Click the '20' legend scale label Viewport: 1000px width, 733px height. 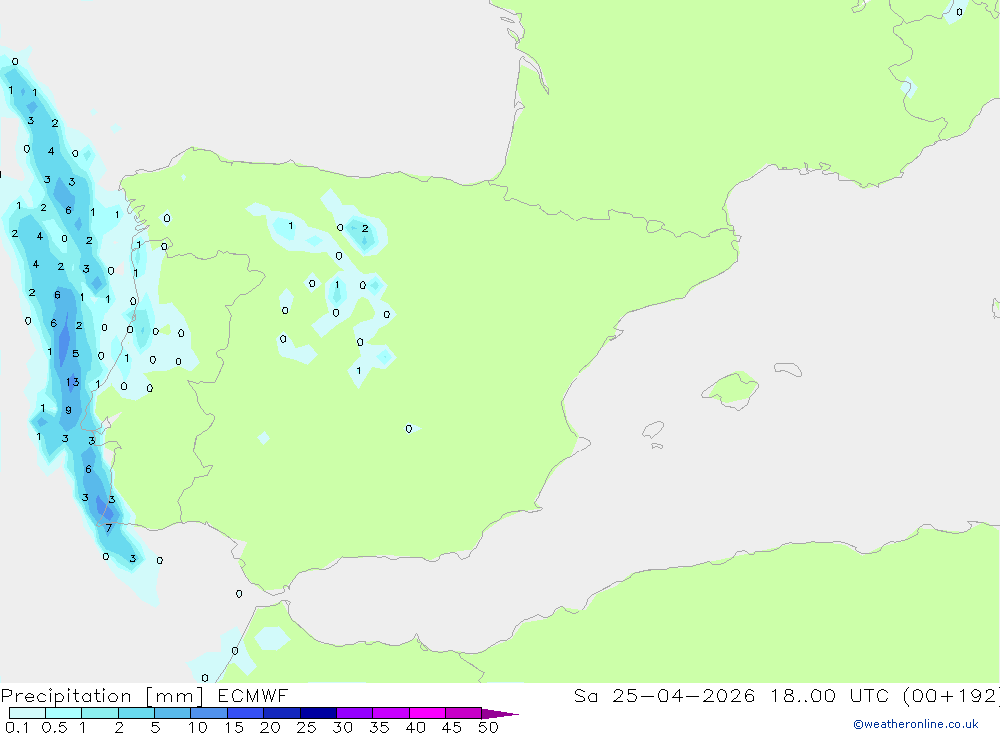270,727
